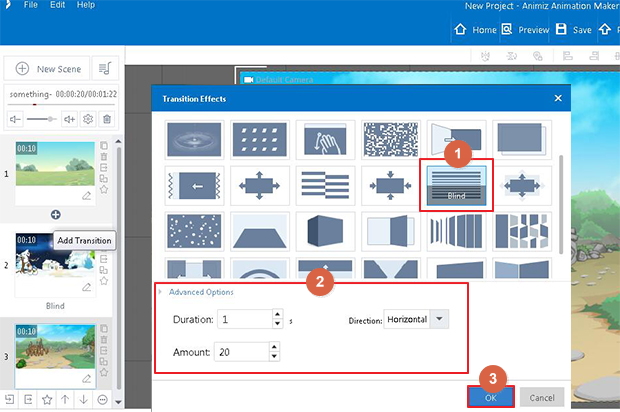Adjust the audio volume slider handle

(50, 119)
